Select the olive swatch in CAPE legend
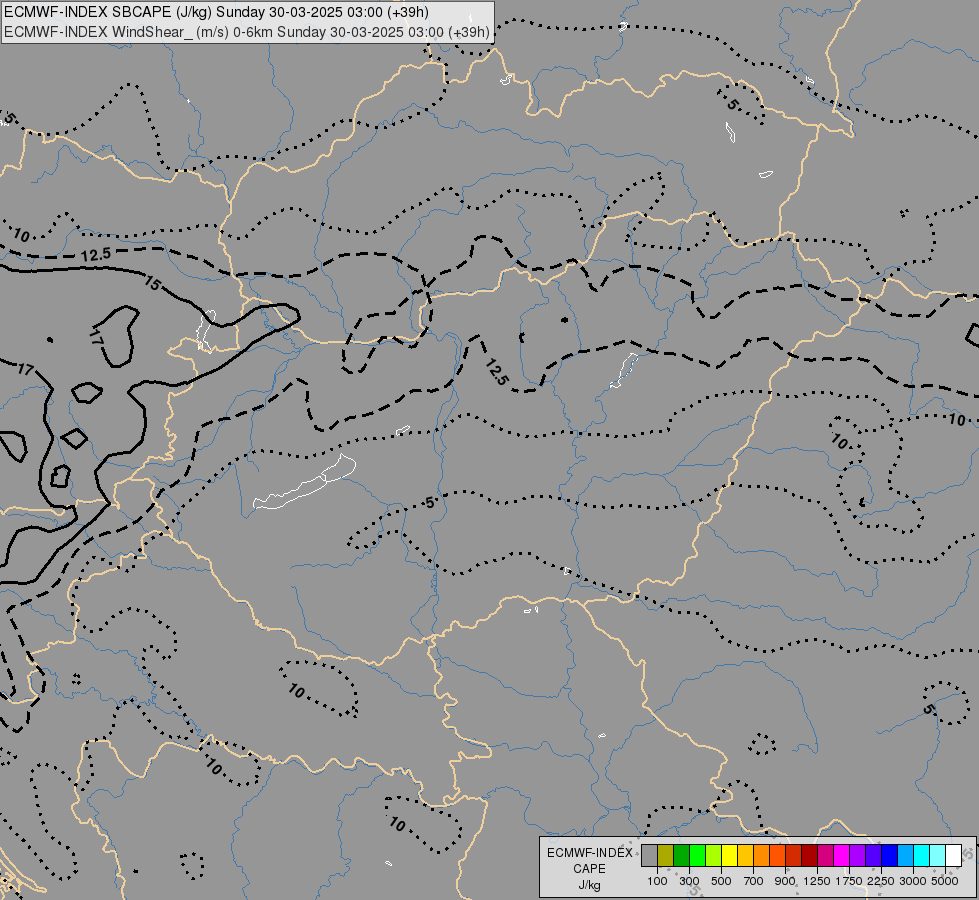 coord(666,855)
